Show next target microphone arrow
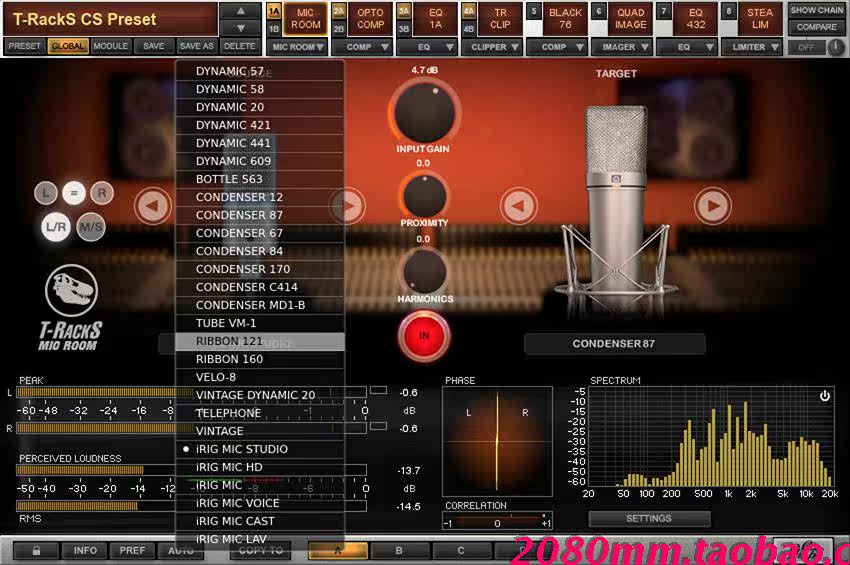The image size is (850, 565). click(713, 206)
